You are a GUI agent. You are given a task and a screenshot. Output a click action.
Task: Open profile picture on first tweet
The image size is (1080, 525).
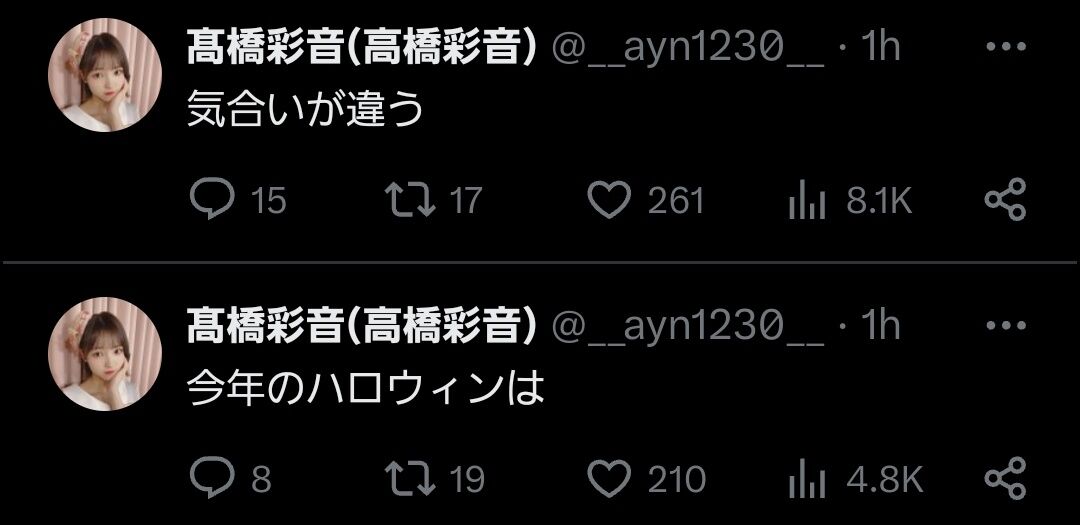tap(105, 75)
